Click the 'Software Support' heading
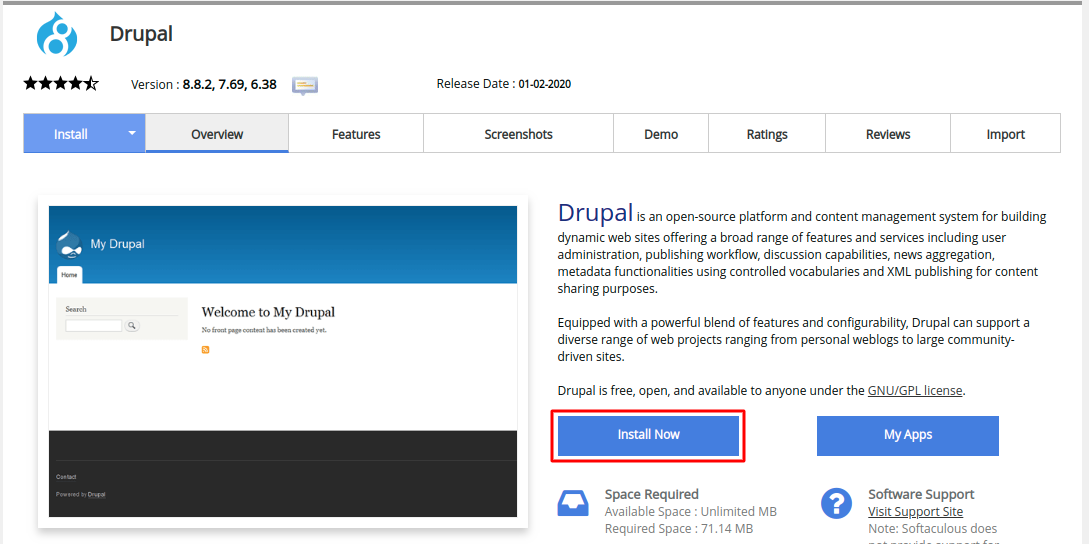 pyautogui.click(x=921, y=494)
